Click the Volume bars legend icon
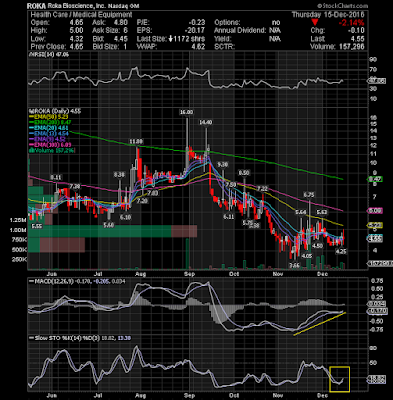 tap(30, 151)
